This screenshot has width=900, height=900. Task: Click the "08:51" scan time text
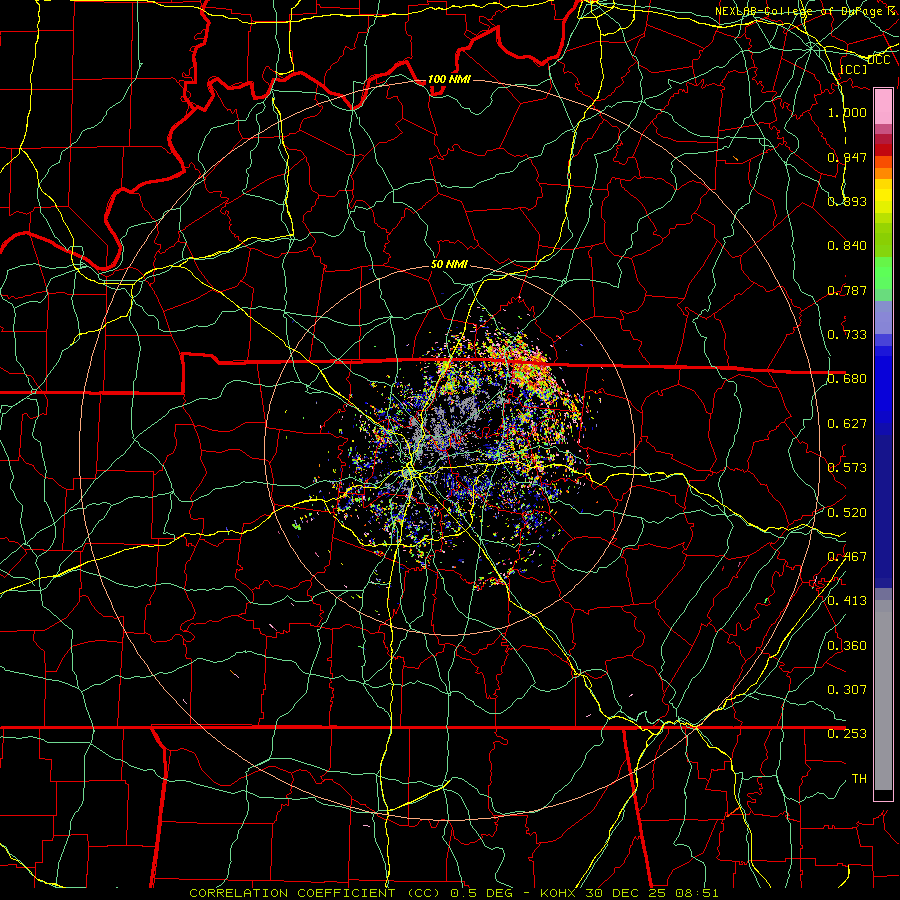695,893
